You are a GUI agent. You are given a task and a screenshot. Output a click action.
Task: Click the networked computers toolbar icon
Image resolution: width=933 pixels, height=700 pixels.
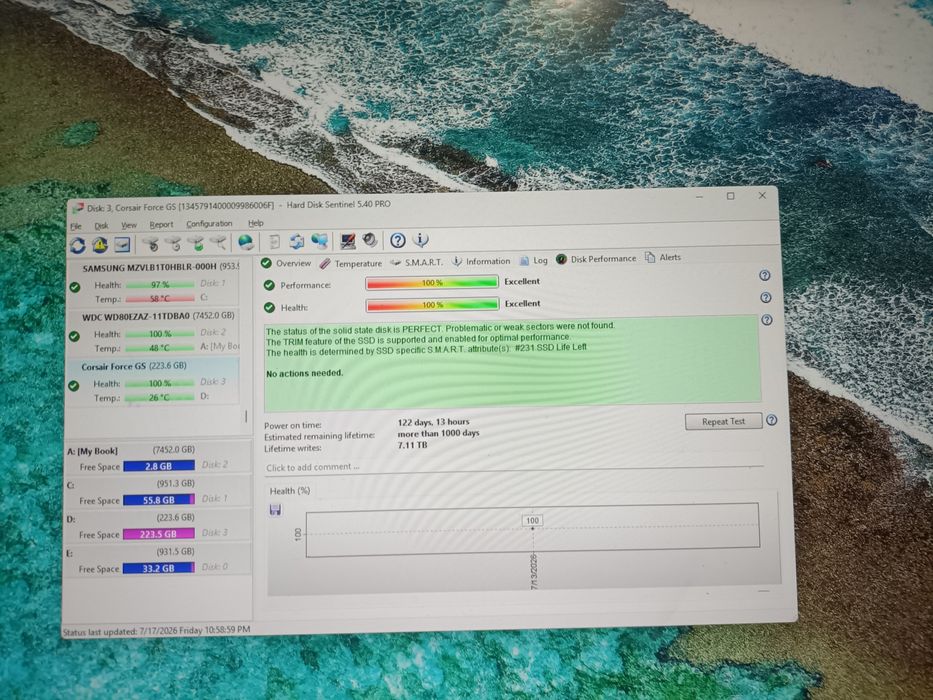pyautogui.click(x=320, y=240)
